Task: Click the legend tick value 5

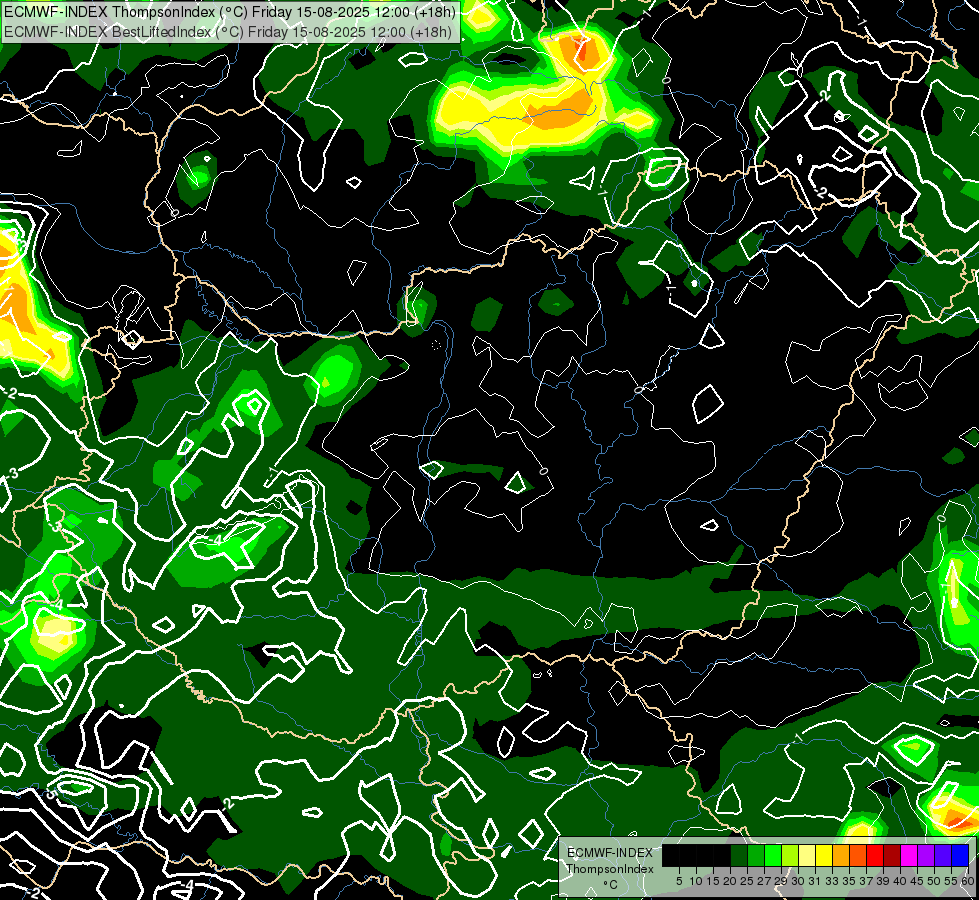Action: tap(679, 881)
